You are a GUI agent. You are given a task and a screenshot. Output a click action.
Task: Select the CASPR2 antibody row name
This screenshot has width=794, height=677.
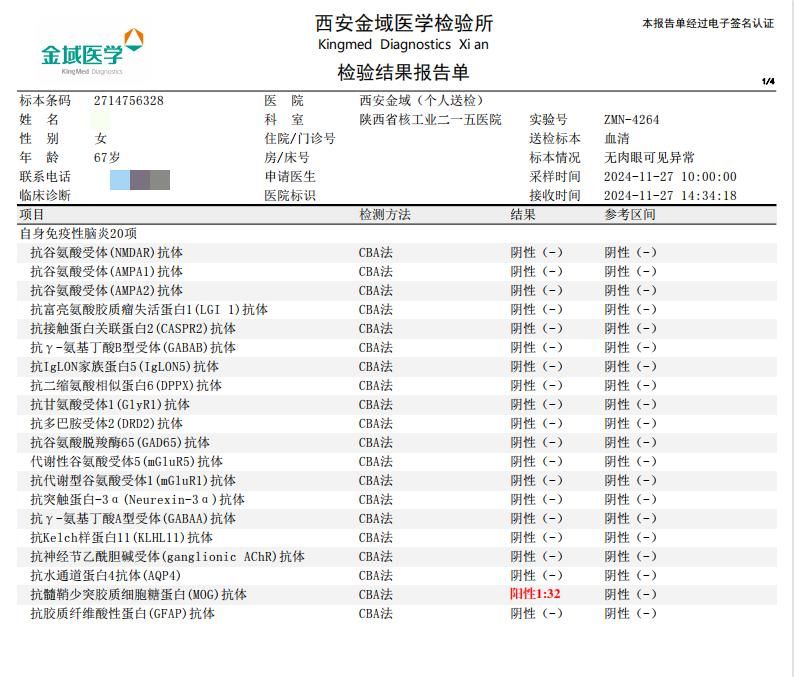pyautogui.click(x=133, y=329)
